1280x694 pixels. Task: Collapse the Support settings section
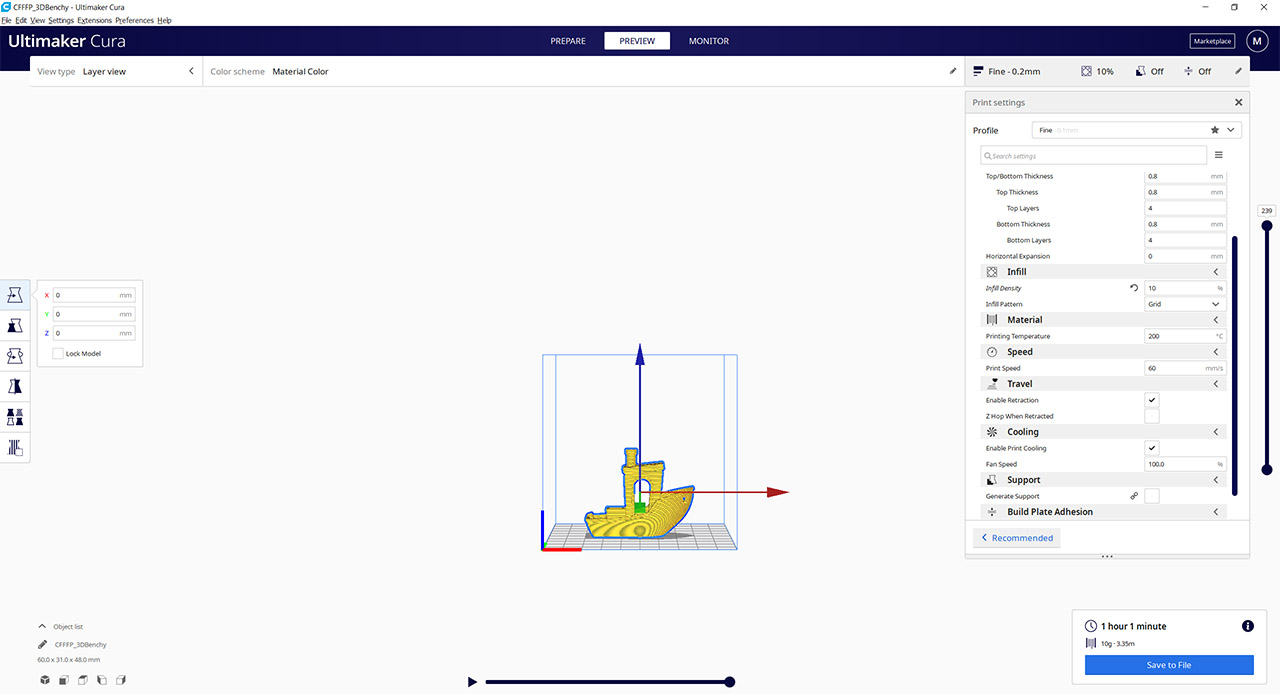(1216, 480)
